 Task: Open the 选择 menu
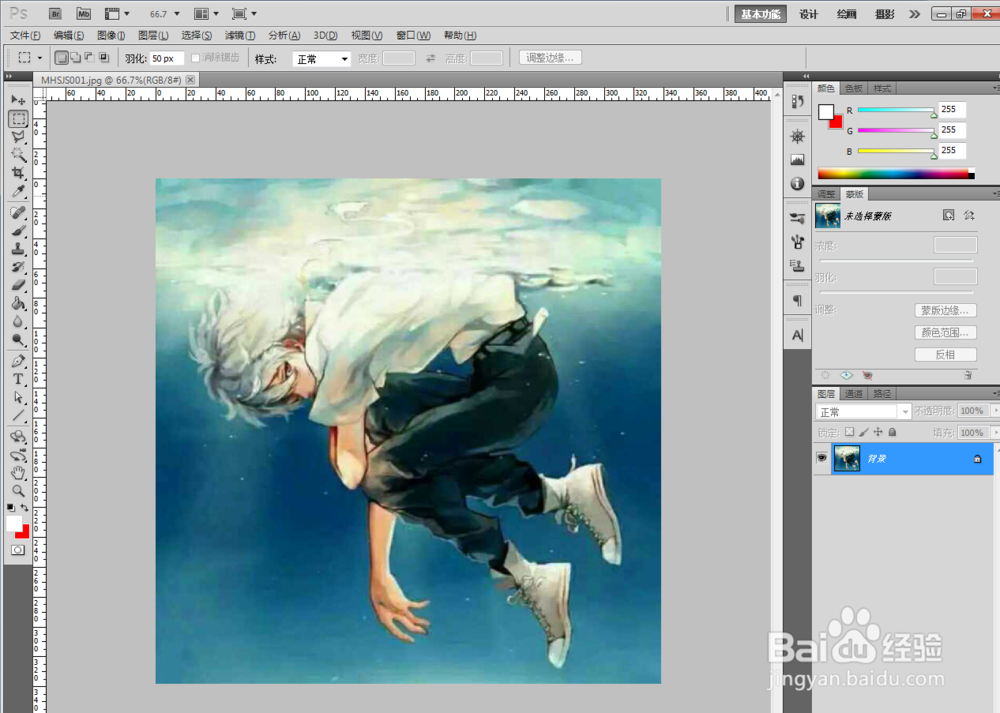tap(196, 35)
